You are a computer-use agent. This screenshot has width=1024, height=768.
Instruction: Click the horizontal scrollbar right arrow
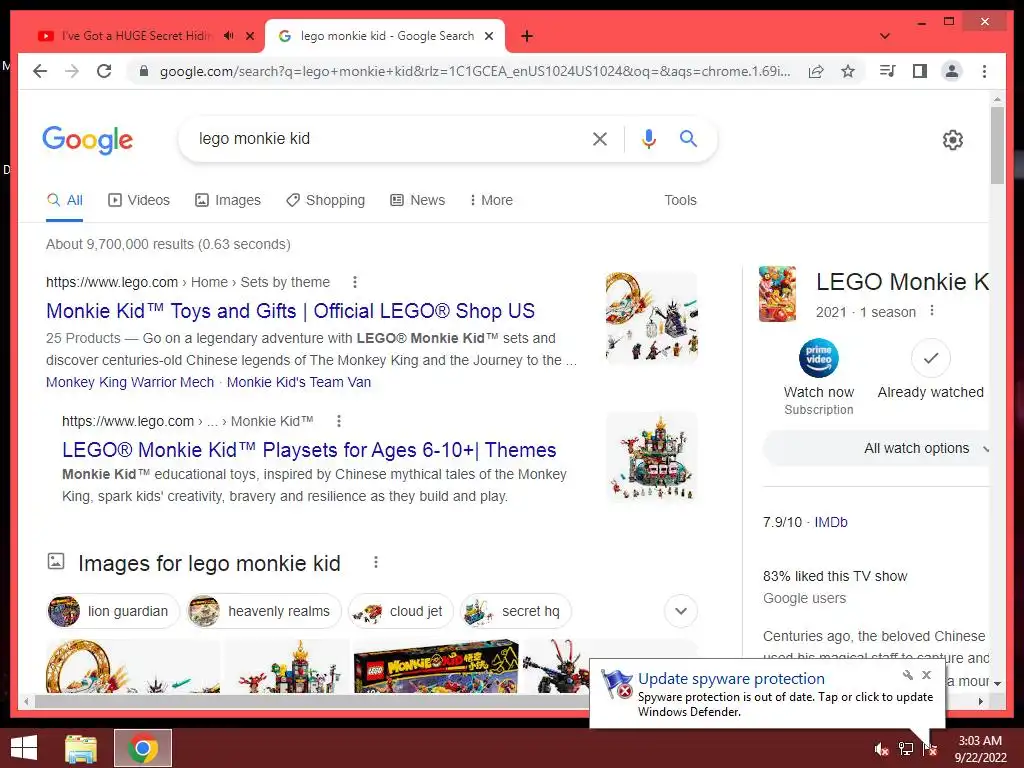pos(981,701)
